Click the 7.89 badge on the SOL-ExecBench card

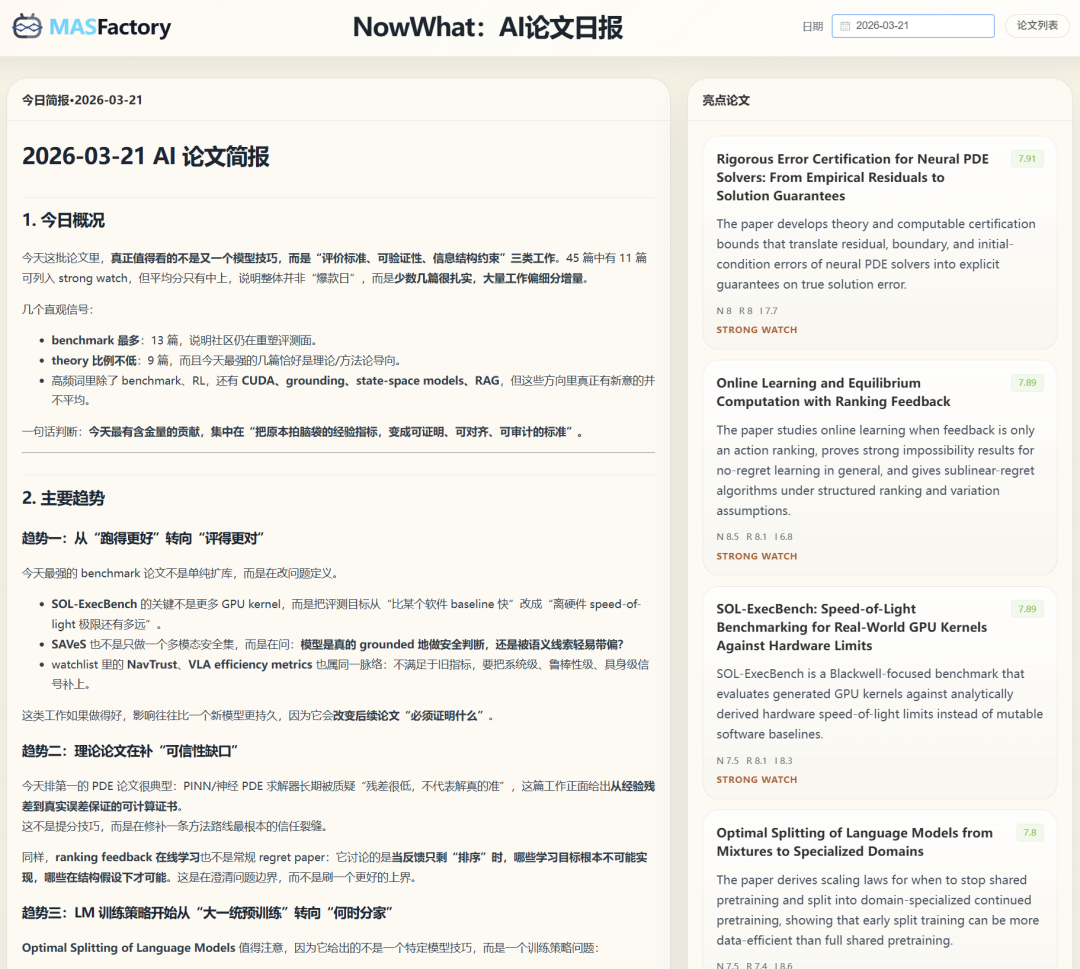[1027, 607]
